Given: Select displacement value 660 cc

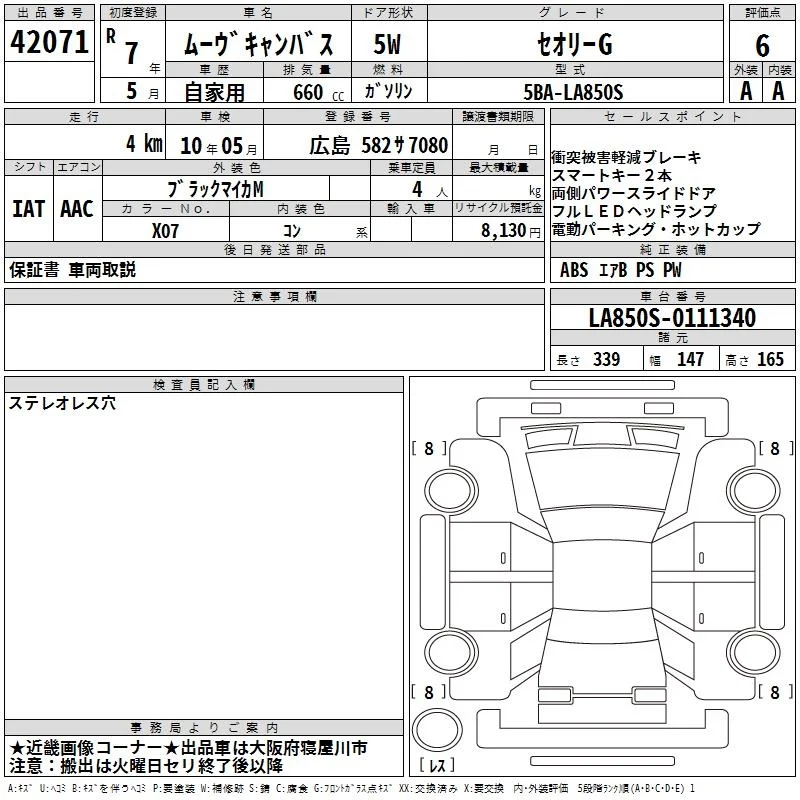Looking at the screenshot, I should click(x=318, y=92).
